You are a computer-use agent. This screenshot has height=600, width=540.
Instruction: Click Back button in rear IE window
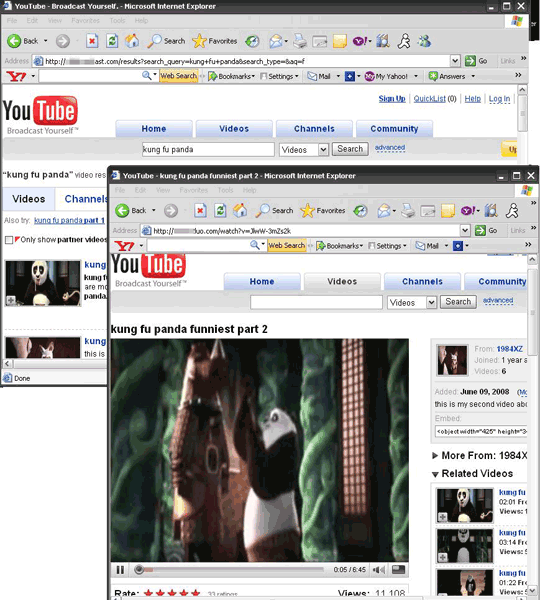(x=23, y=41)
